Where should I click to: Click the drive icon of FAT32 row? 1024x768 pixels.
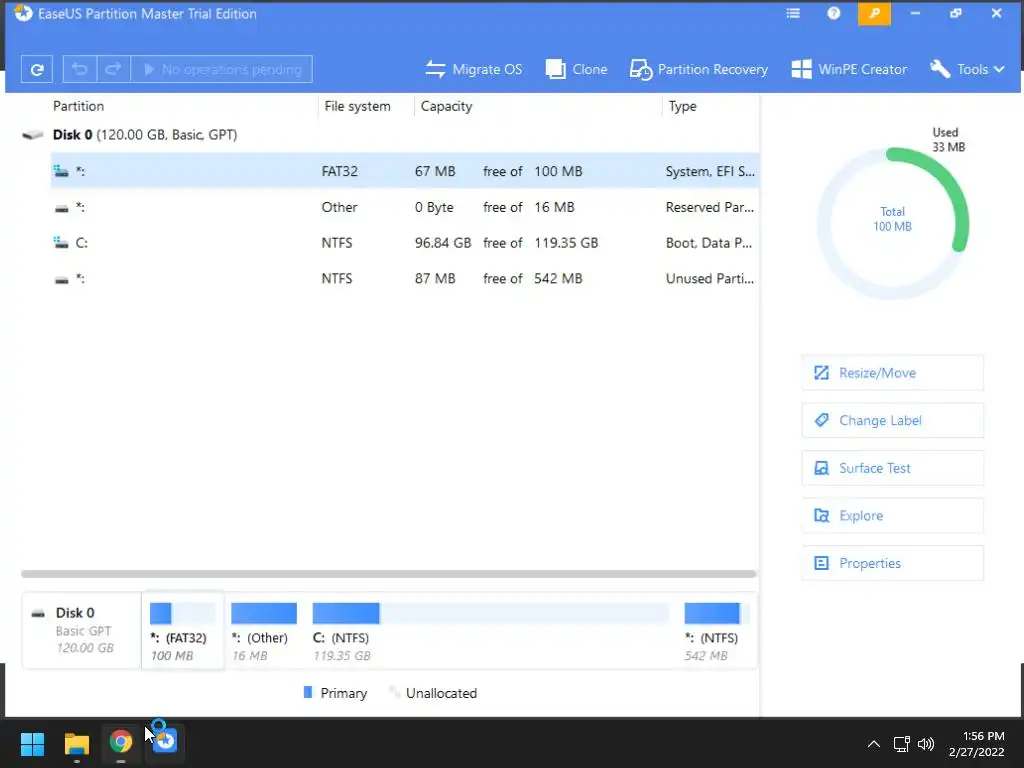coord(61,171)
